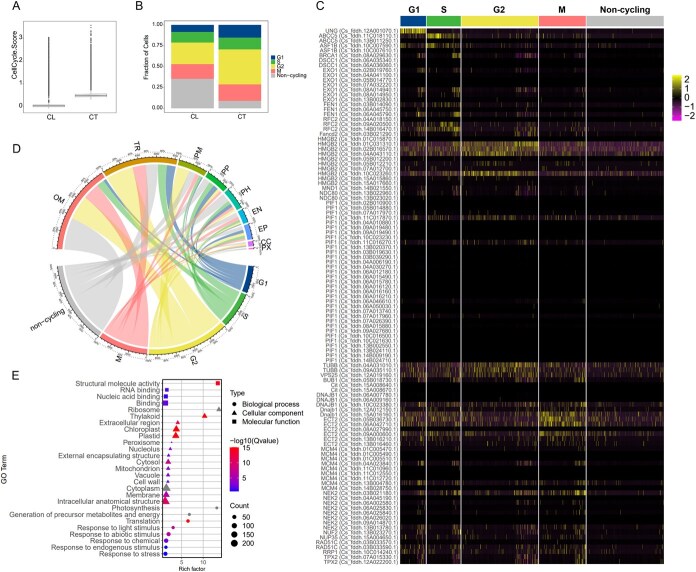Click the yellow G2 segment of the CT bar

coord(240,67)
